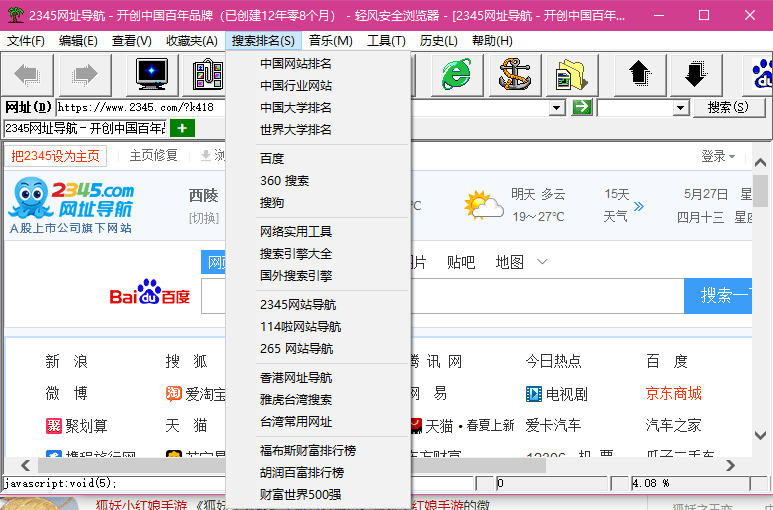
Task: Click the 搜索(S) button
Action: 728,107
